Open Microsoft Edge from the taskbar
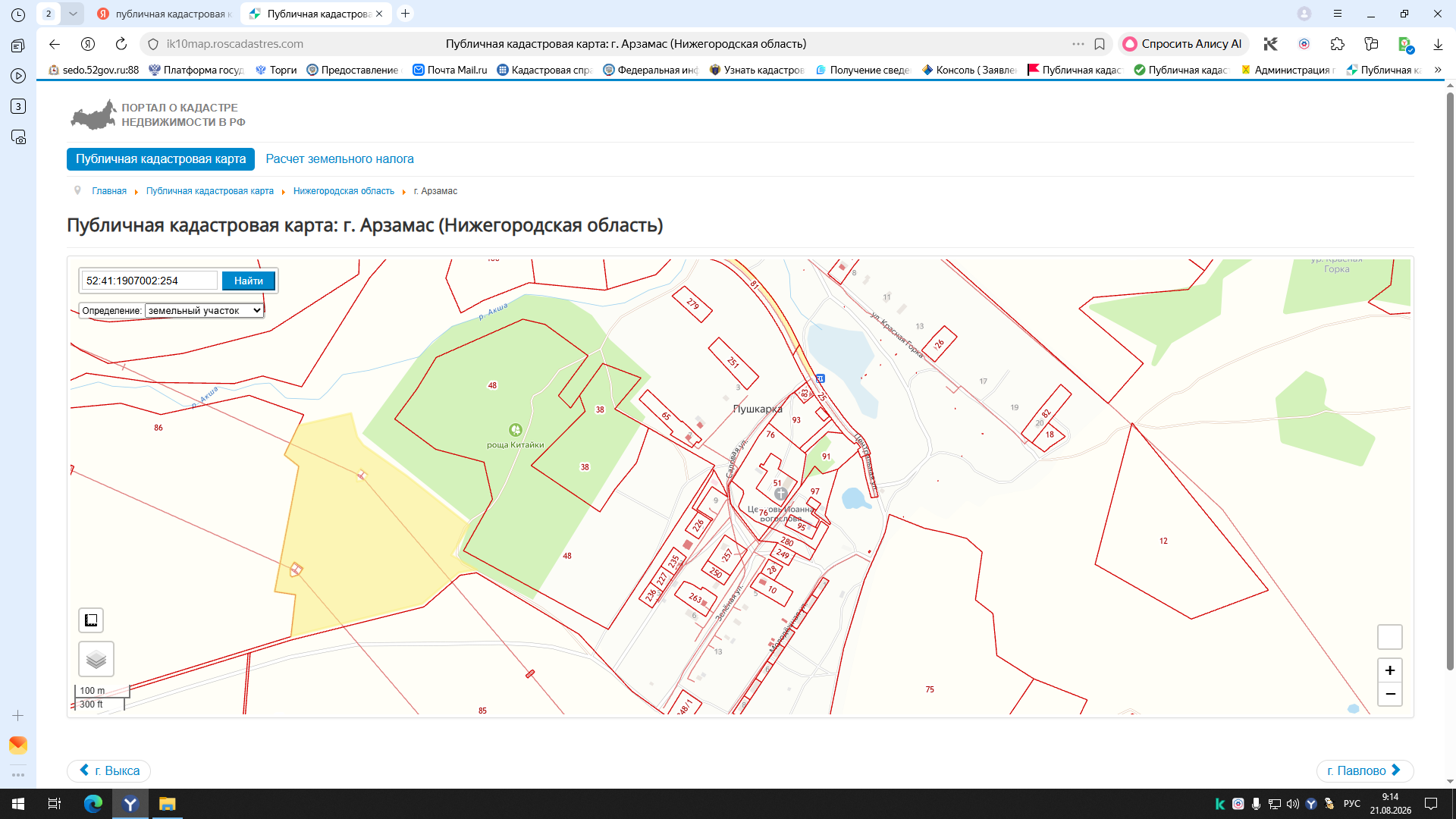The width and height of the screenshot is (1456, 819). (x=93, y=804)
